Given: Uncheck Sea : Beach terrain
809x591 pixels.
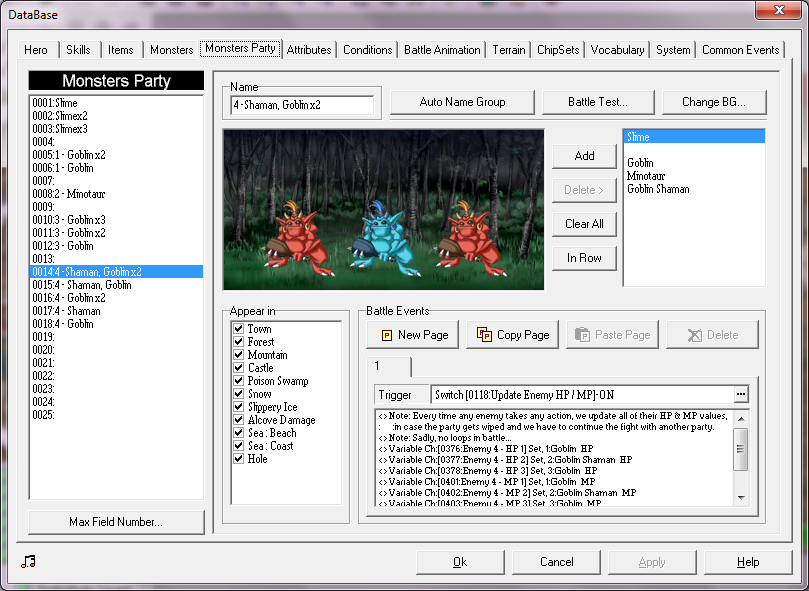Looking at the screenshot, I should pyautogui.click(x=238, y=433).
